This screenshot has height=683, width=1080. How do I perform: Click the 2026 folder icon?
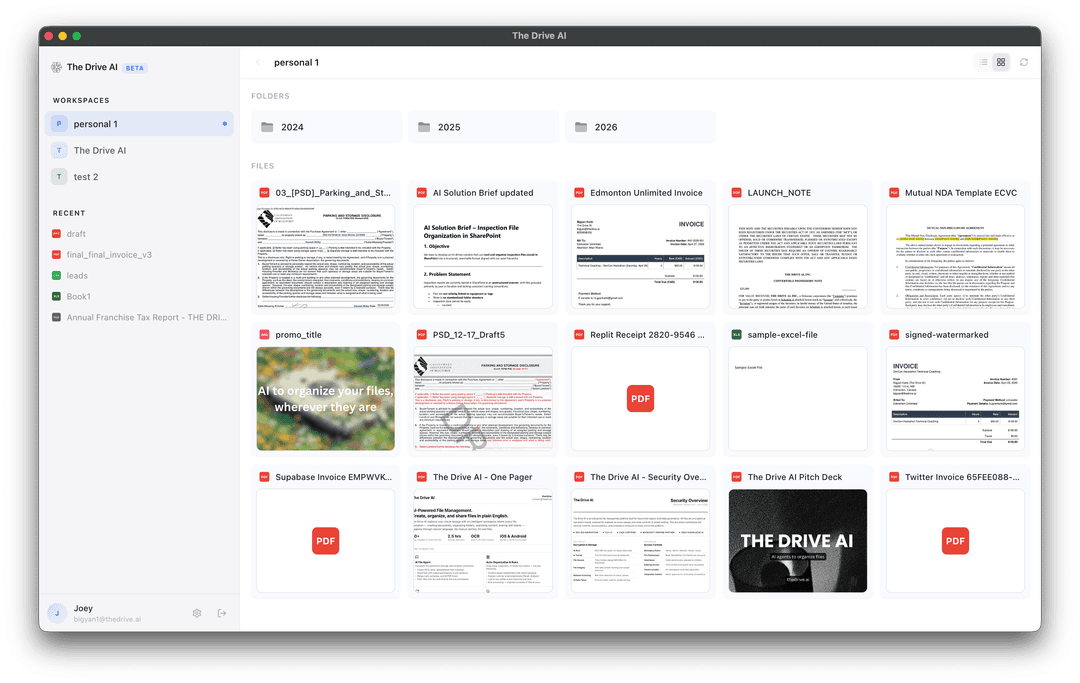581,127
